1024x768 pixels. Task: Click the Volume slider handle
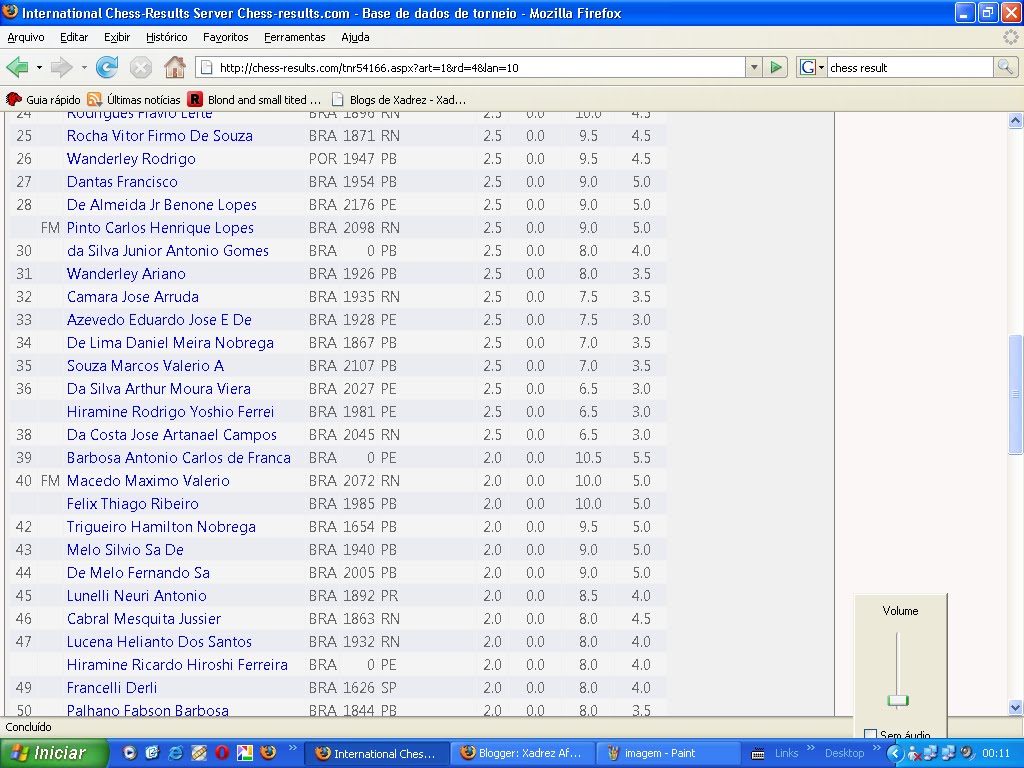click(x=898, y=701)
